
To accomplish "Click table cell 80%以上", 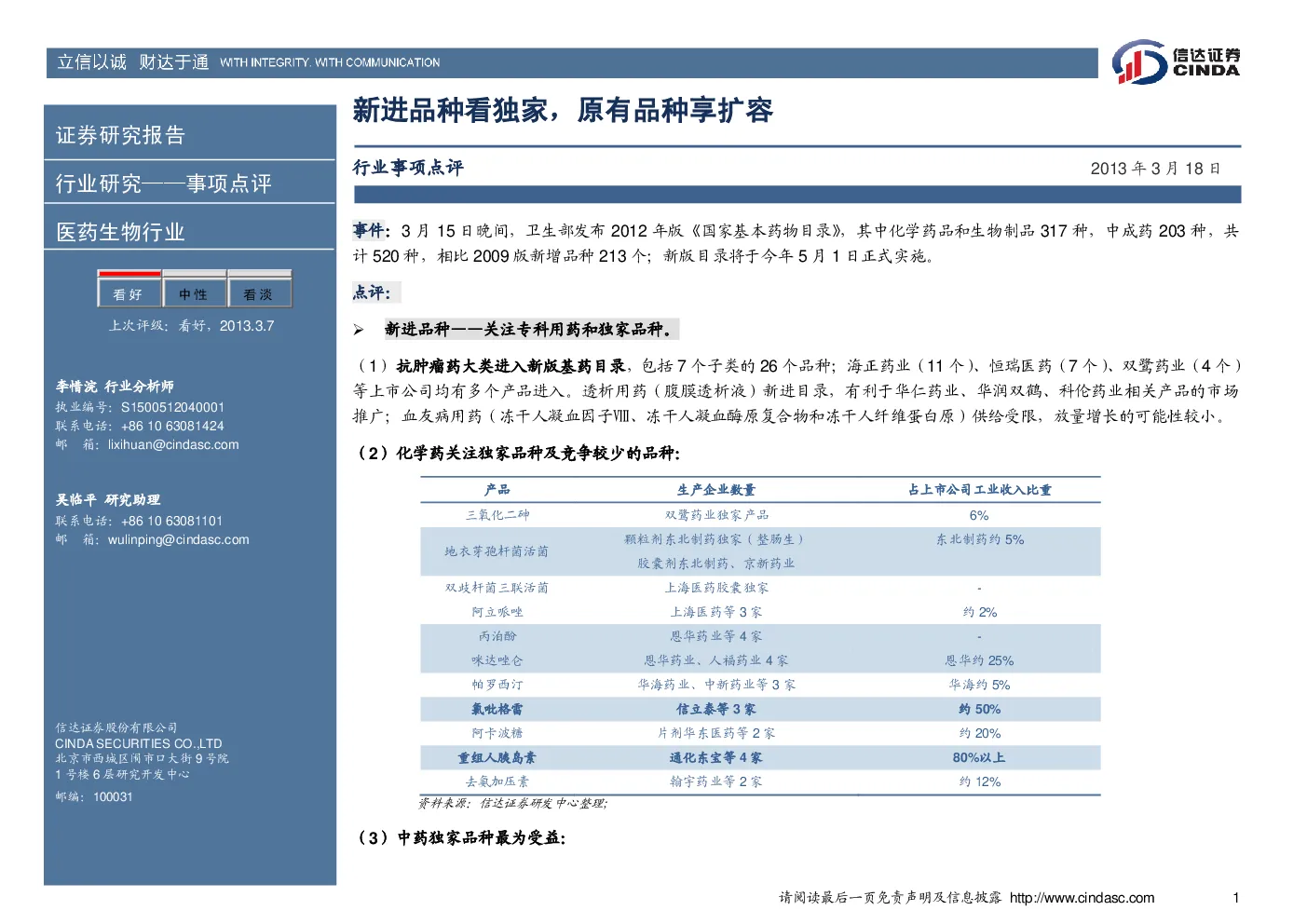I will (979, 757).
